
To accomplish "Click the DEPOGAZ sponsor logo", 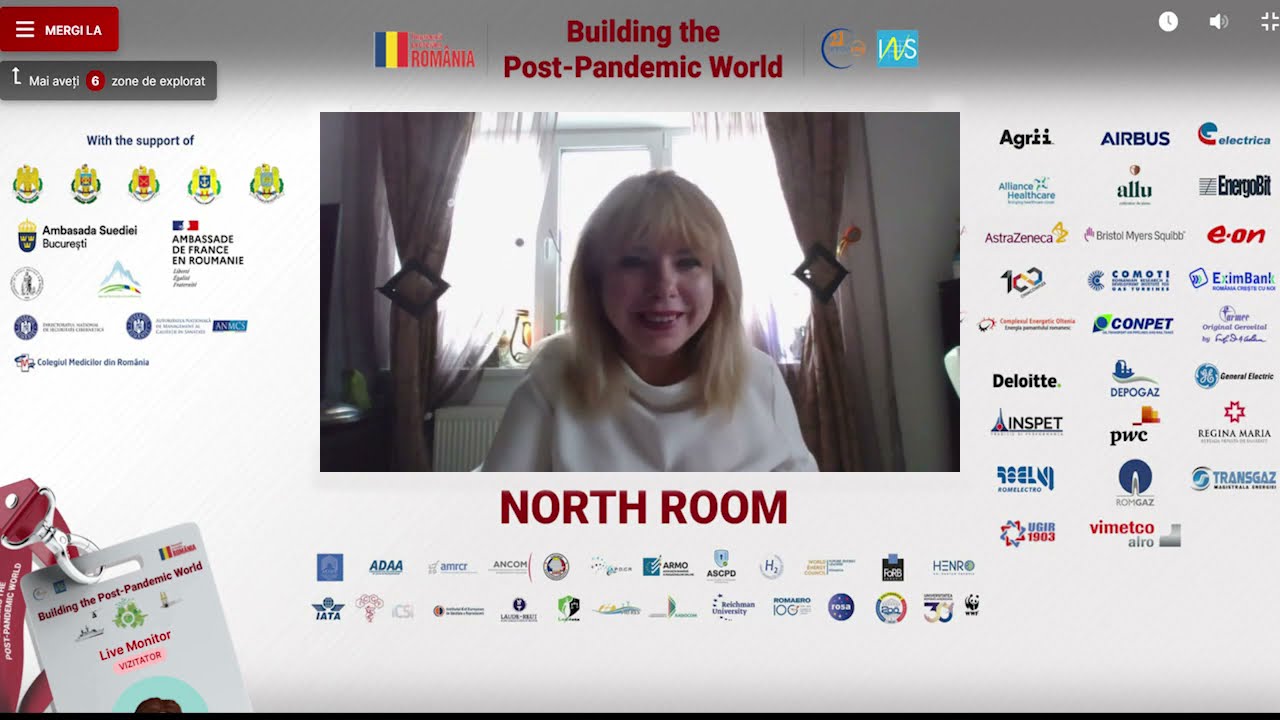I will tap(1135, 378).
